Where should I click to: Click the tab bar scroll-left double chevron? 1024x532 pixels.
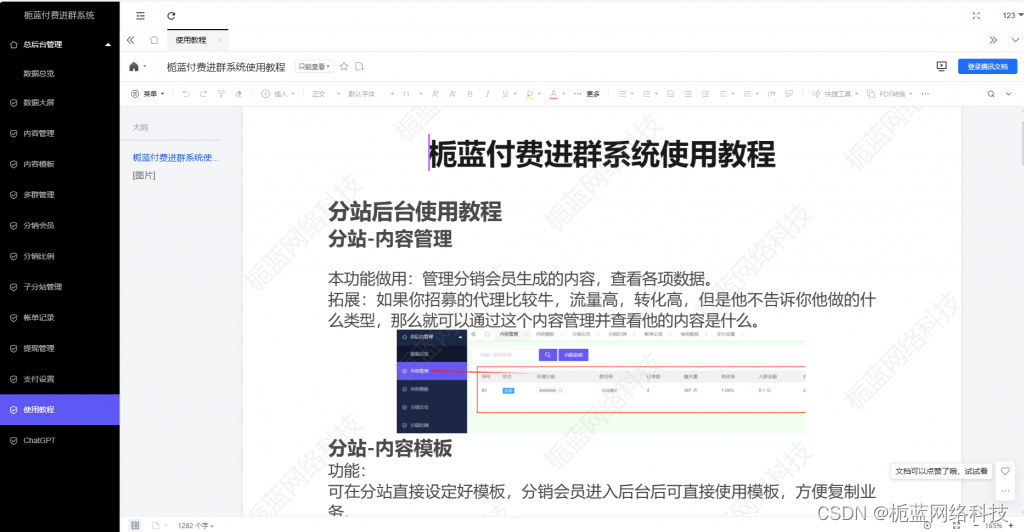point(131,40)
